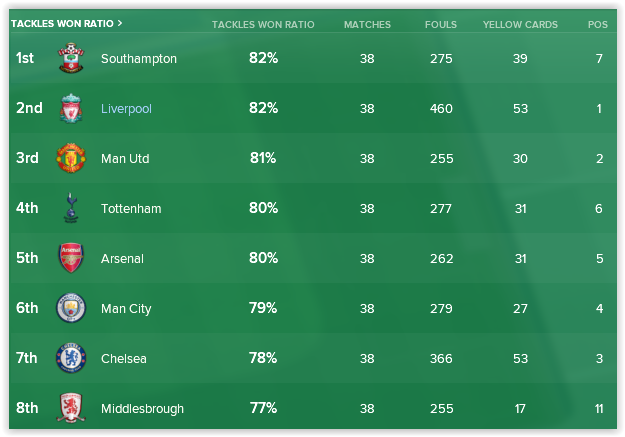Screen dimensions: 625x437
Task: Click the Middlesbrough club crest
Action: point(70,409)
